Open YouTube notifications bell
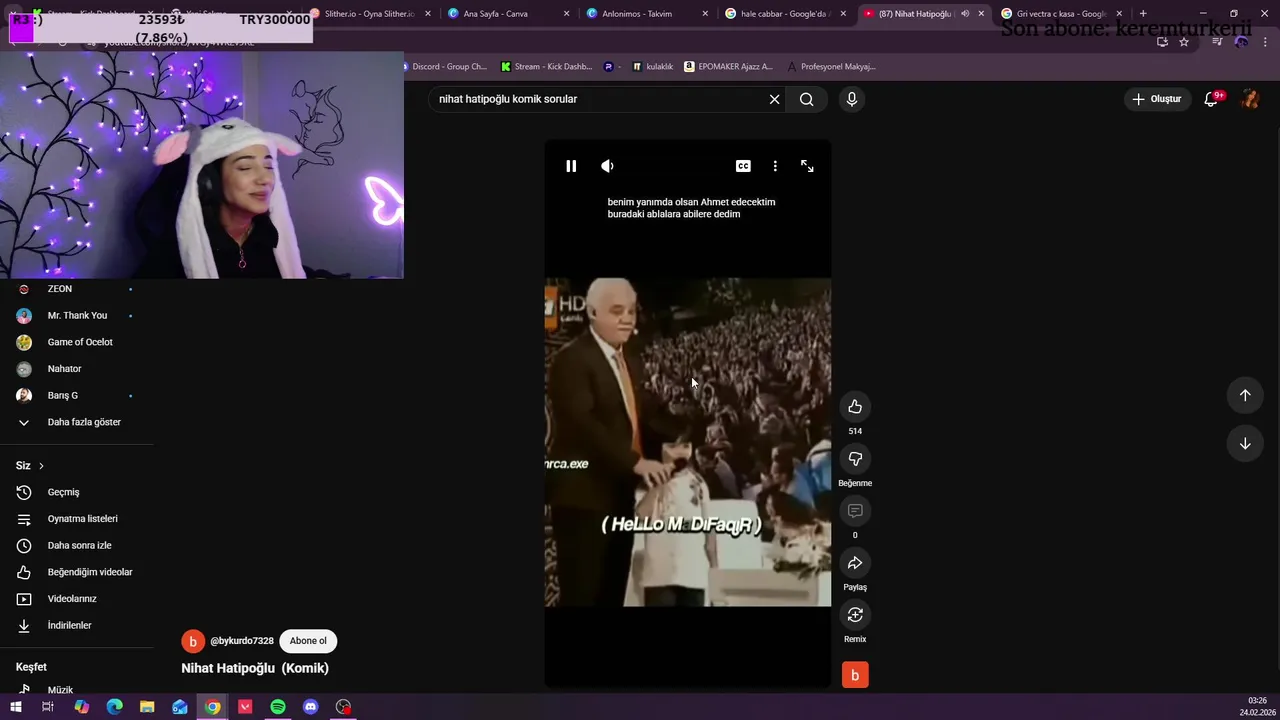The width and height of the screenshot is (1280, 720). pos(1212,99)
